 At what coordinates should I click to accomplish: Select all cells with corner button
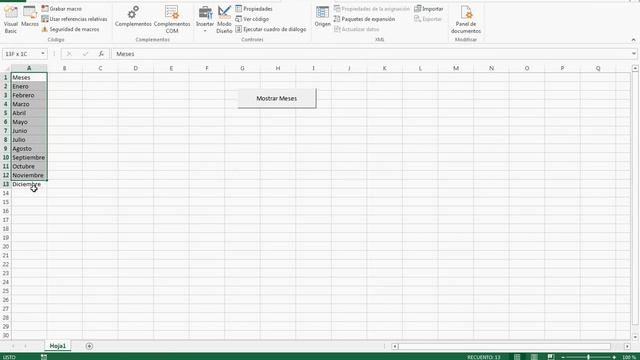pyautogui.click(x=6, y=68)
